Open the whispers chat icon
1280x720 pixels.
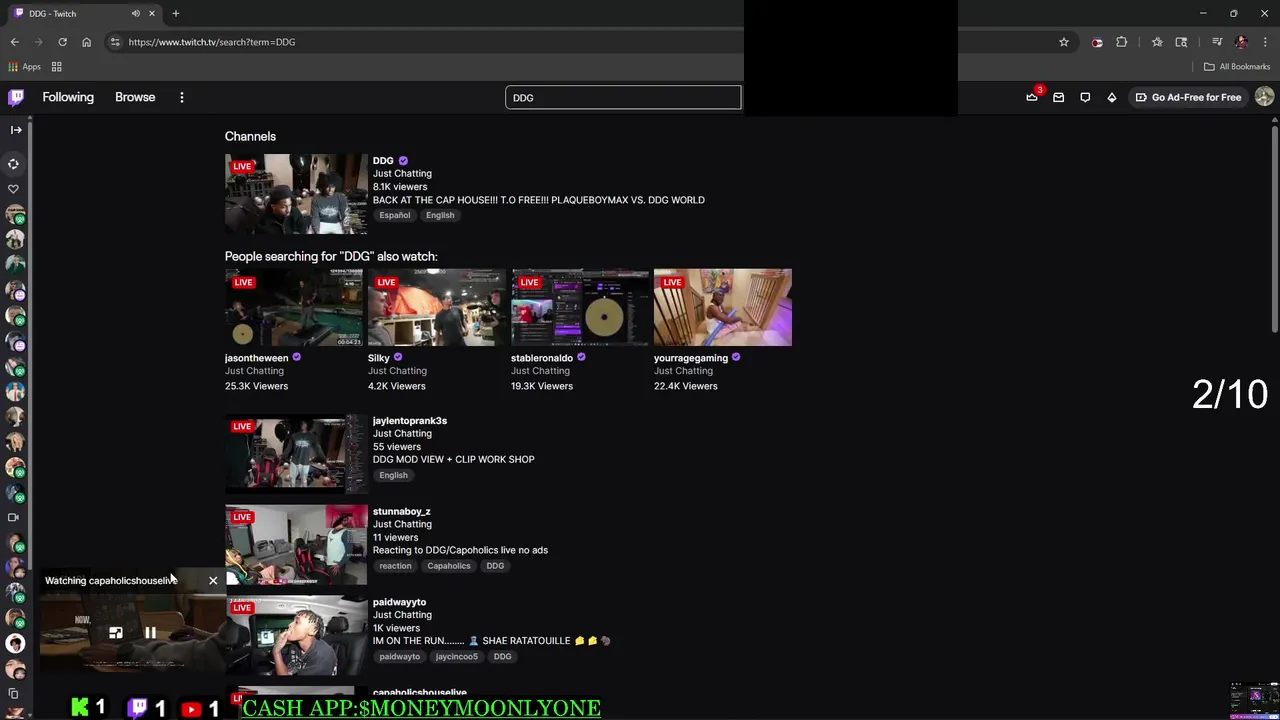[x=1085, y=97]
